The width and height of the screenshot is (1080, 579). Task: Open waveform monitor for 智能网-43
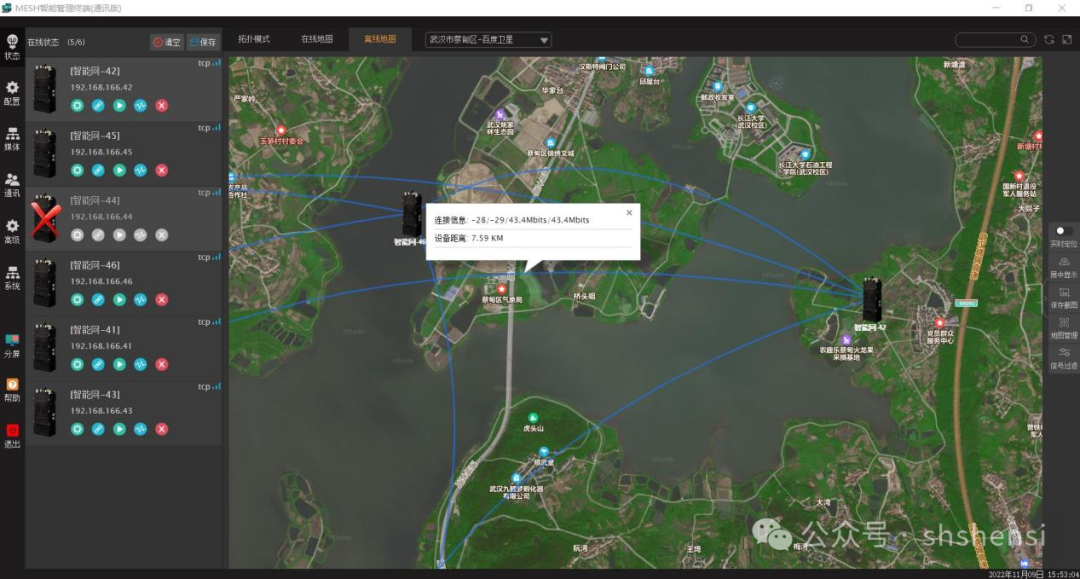pyautogui.click(x=141, y=429)
